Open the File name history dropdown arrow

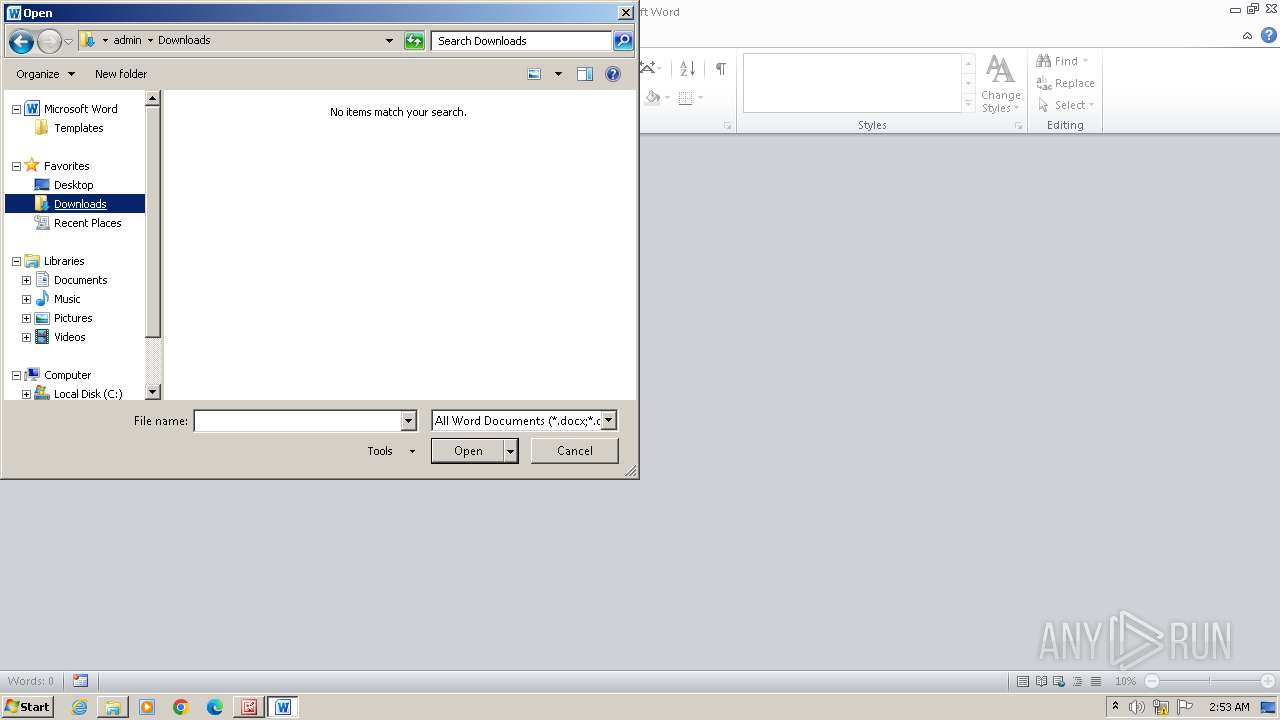[x=408, y=421]
